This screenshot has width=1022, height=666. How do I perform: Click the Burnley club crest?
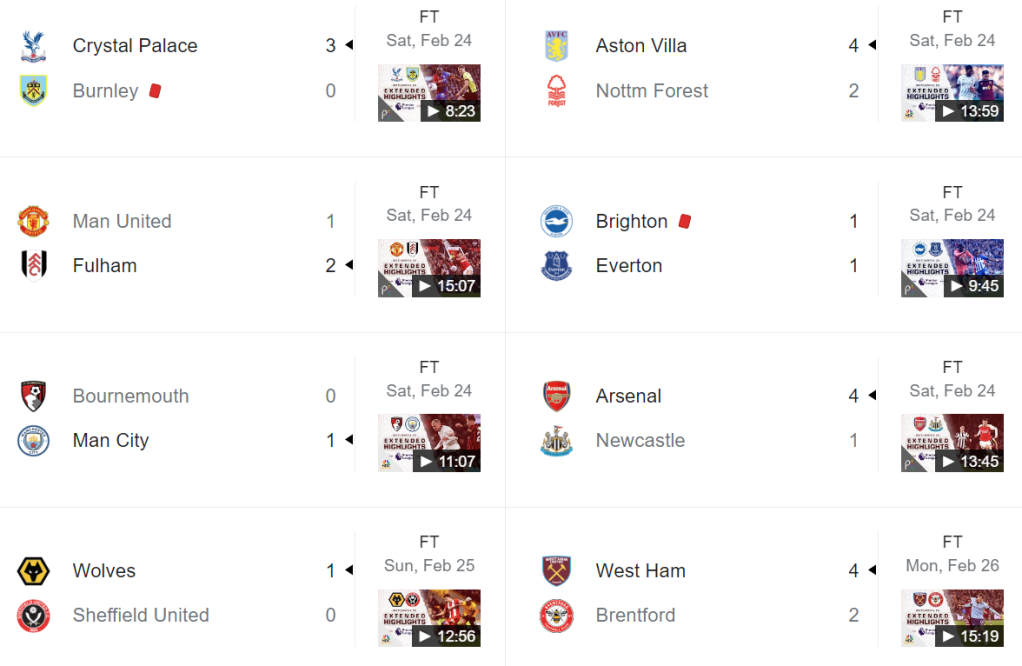coord(33,91)
